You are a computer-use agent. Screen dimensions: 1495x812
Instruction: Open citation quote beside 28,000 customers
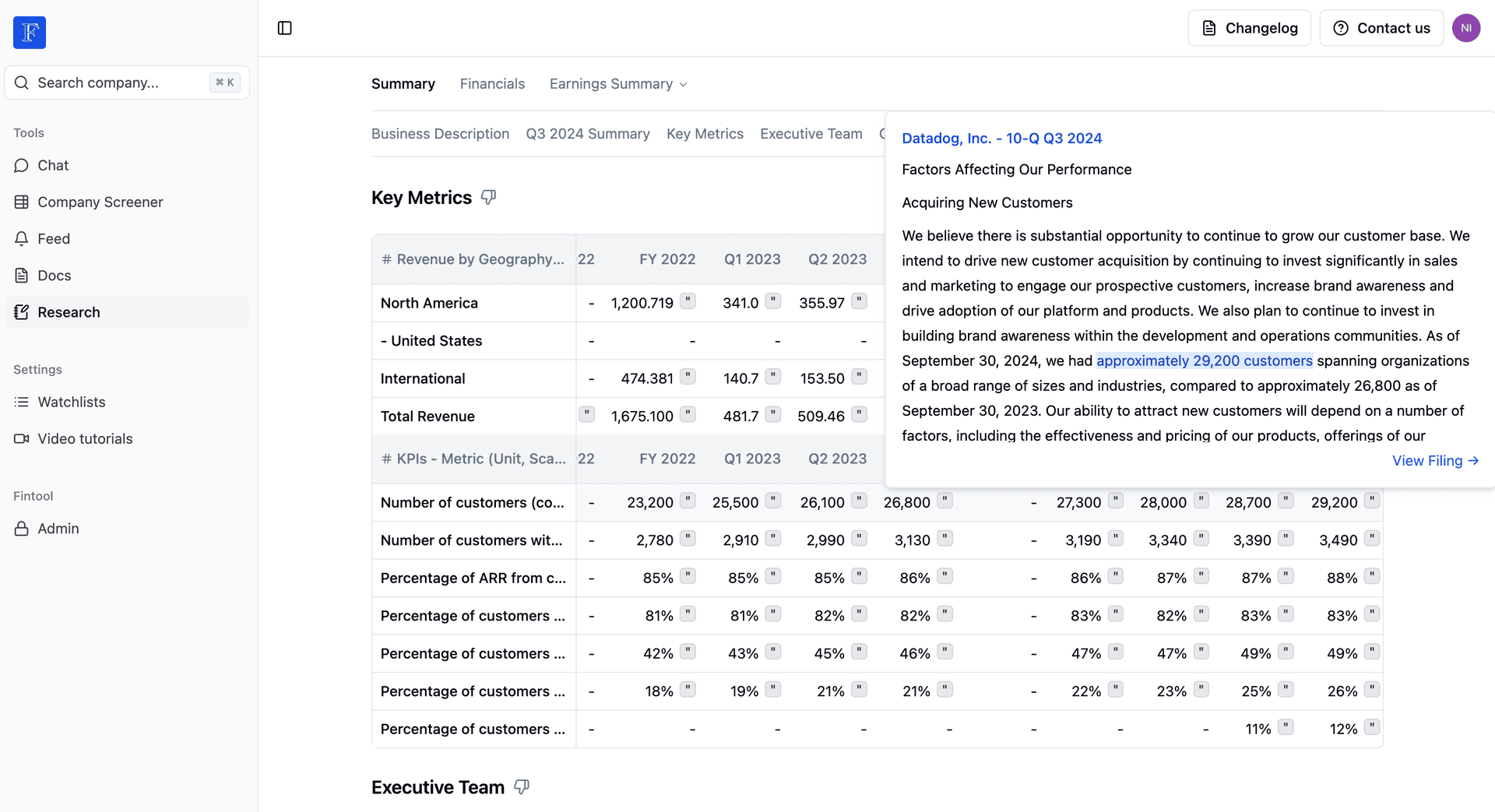pos(1201,501)
